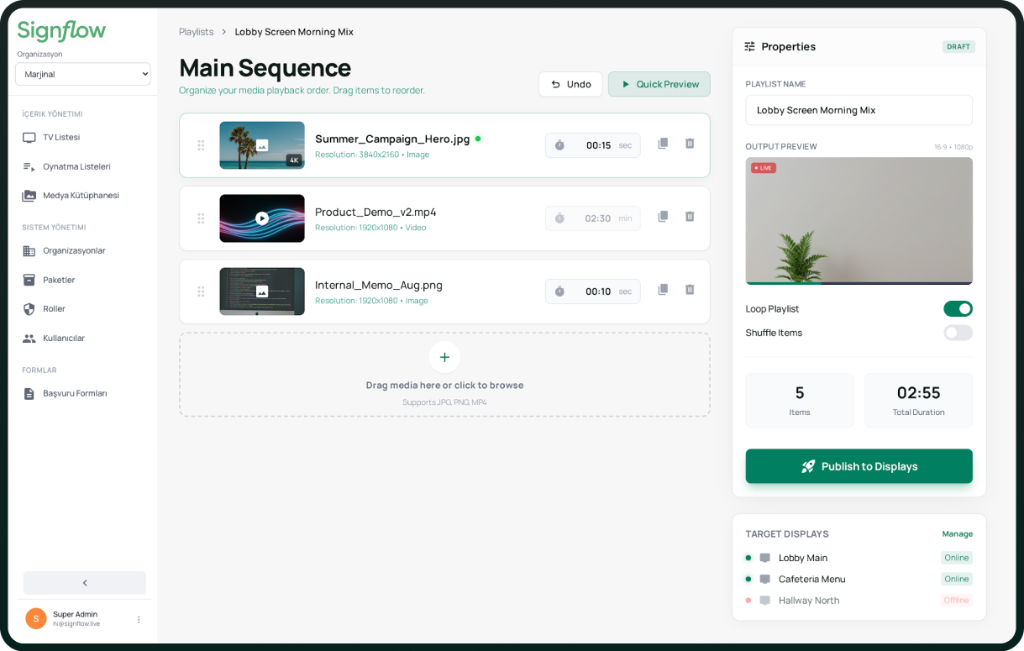Screen dimensions: 1024x651
Task: Click the Roller shield icon in sidebar
Action: (x=31, y=309)
